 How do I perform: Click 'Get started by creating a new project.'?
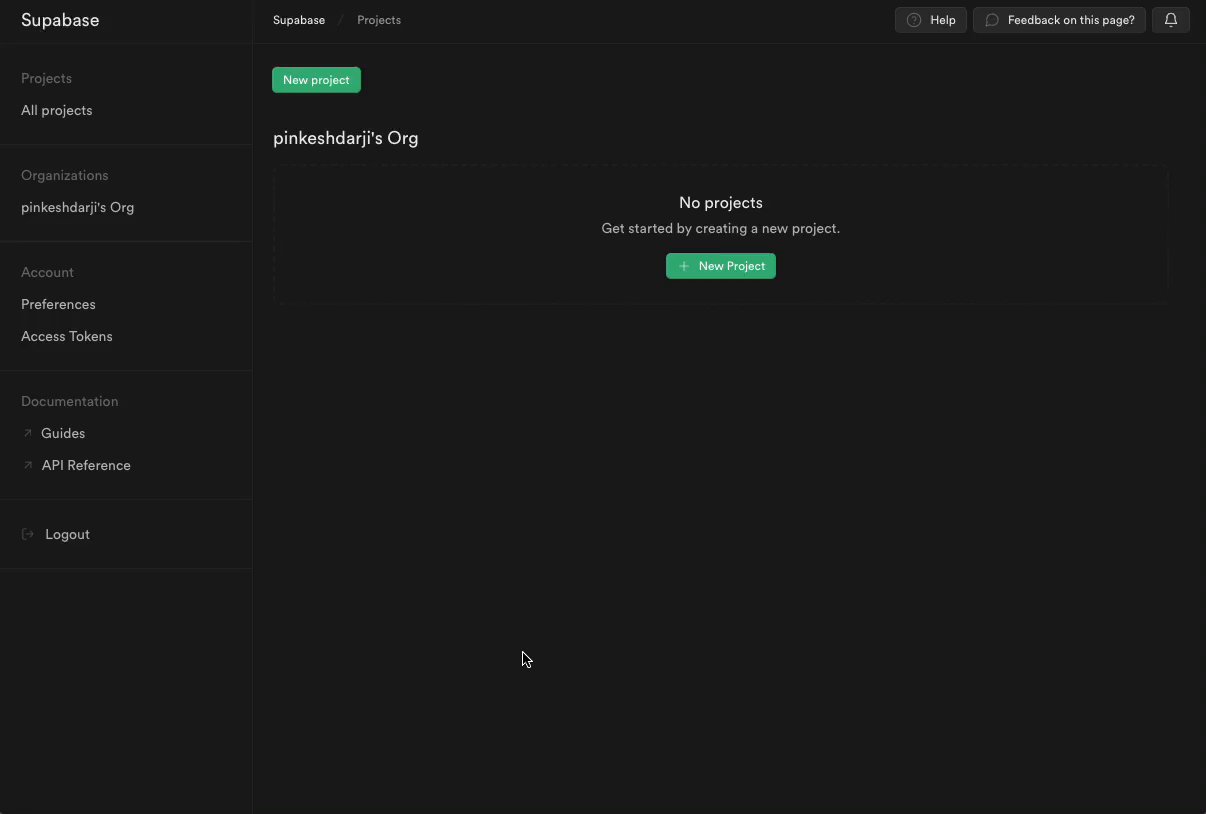(721, 228)
